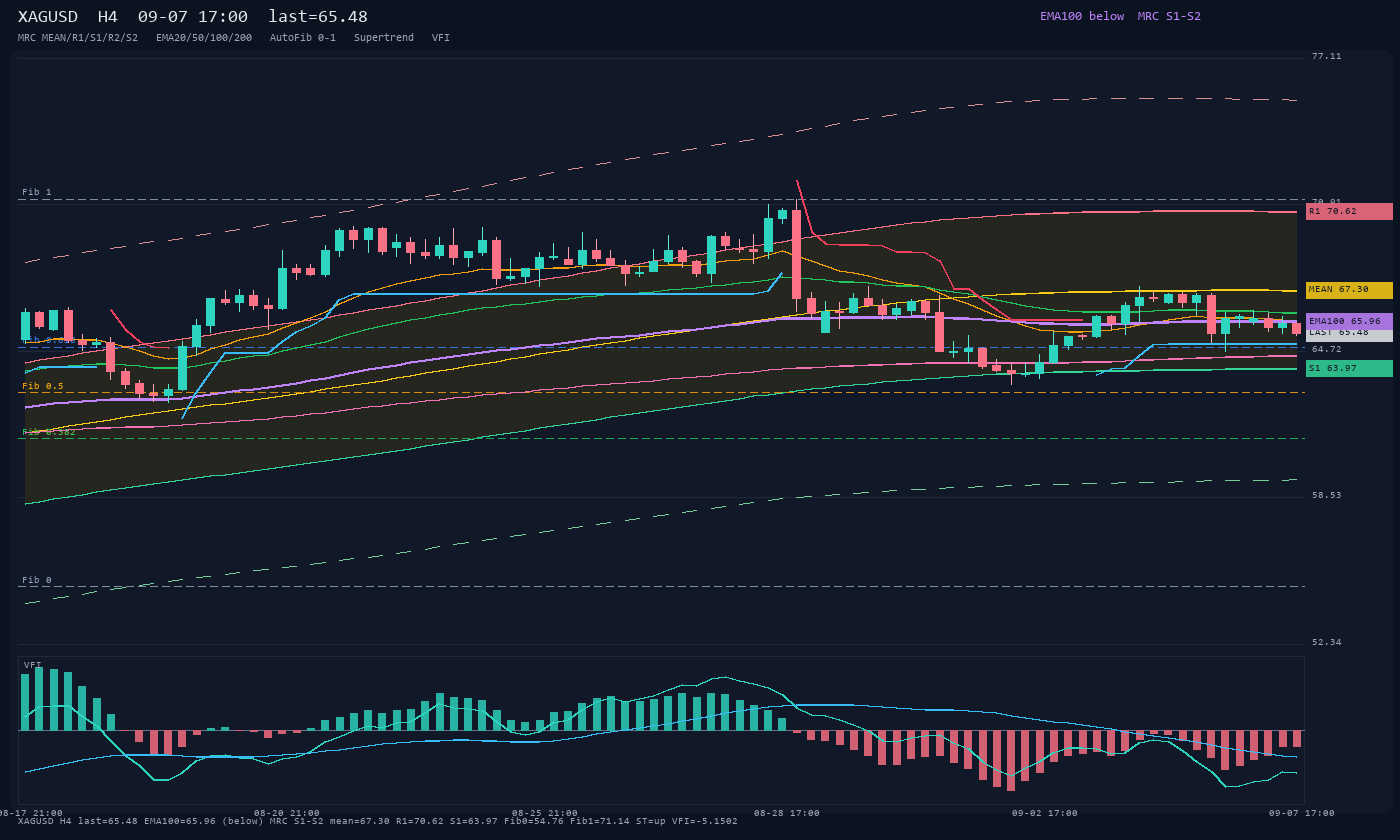Click the green 'S1 63.97' price tag

(1349, 368)
